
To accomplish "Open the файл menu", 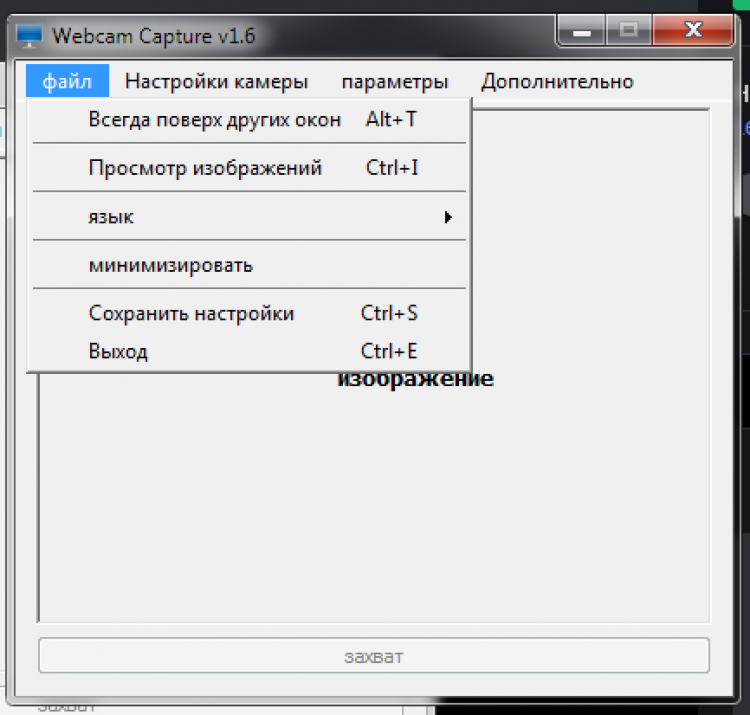I will pos(67,81).
